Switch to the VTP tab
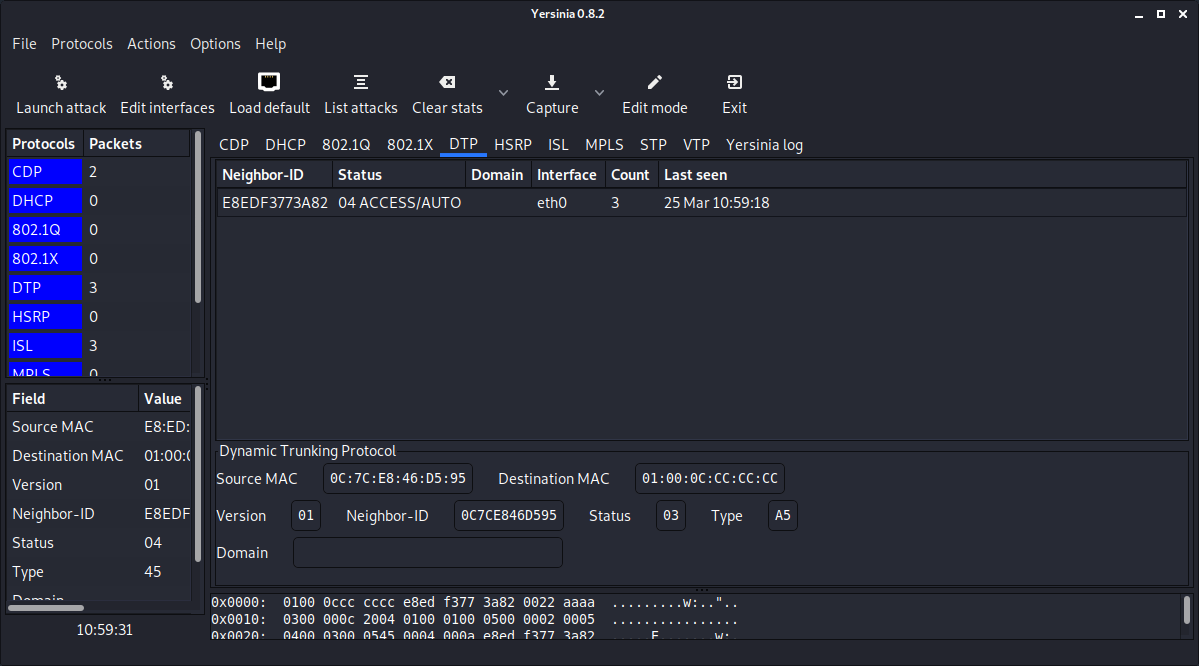 point(697,145)
